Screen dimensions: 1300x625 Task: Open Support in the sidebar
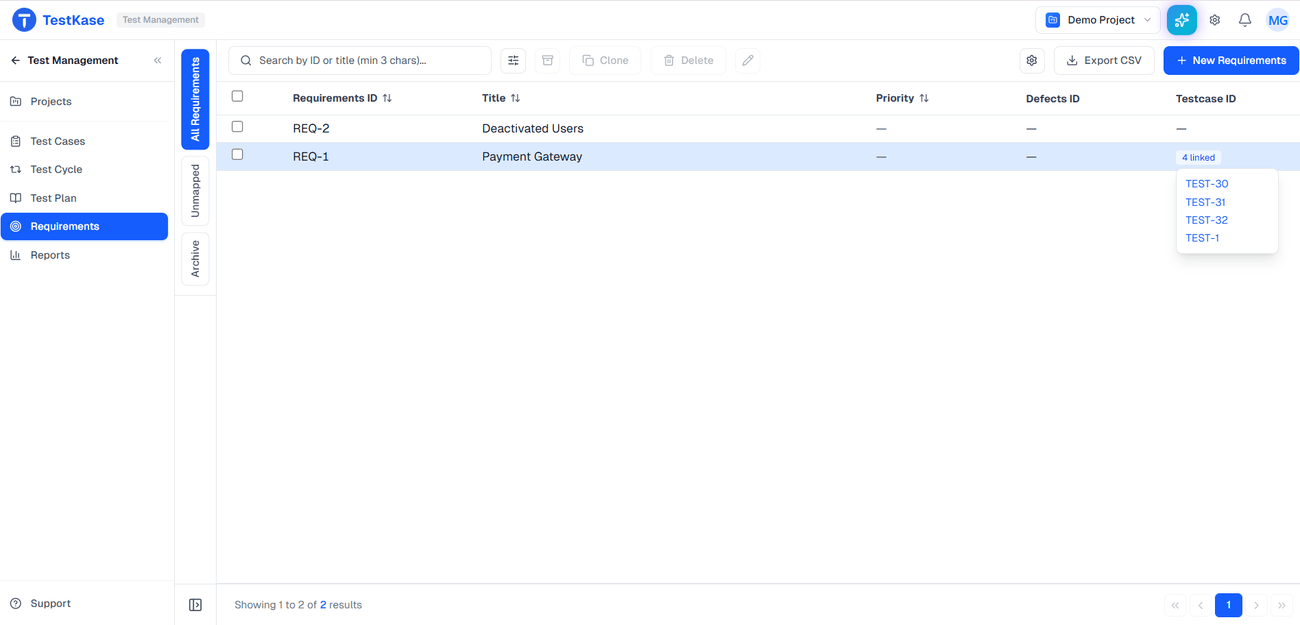pos(84,604)
